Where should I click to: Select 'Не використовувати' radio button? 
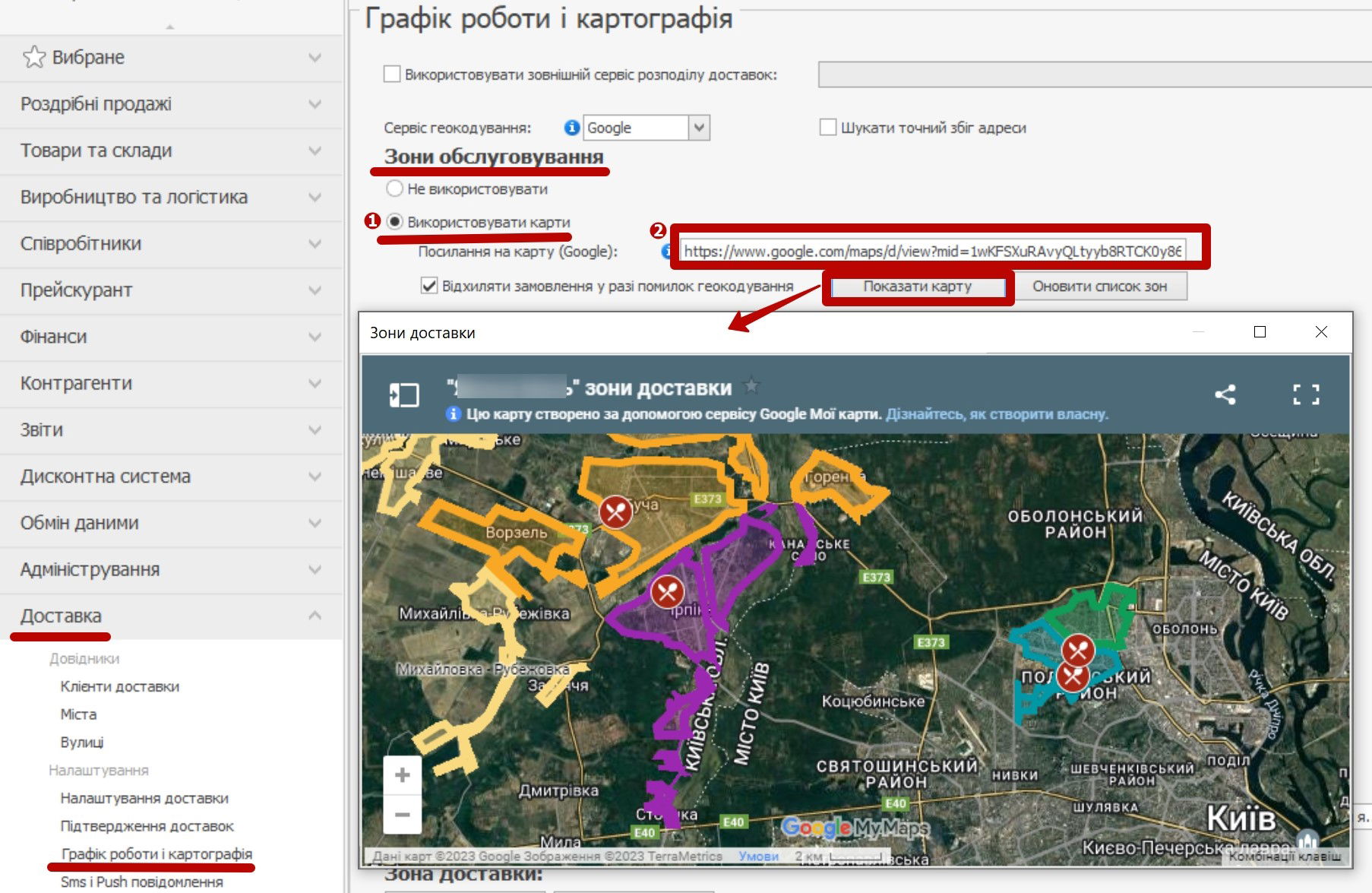pyautogui.click(x=395, y=188)
